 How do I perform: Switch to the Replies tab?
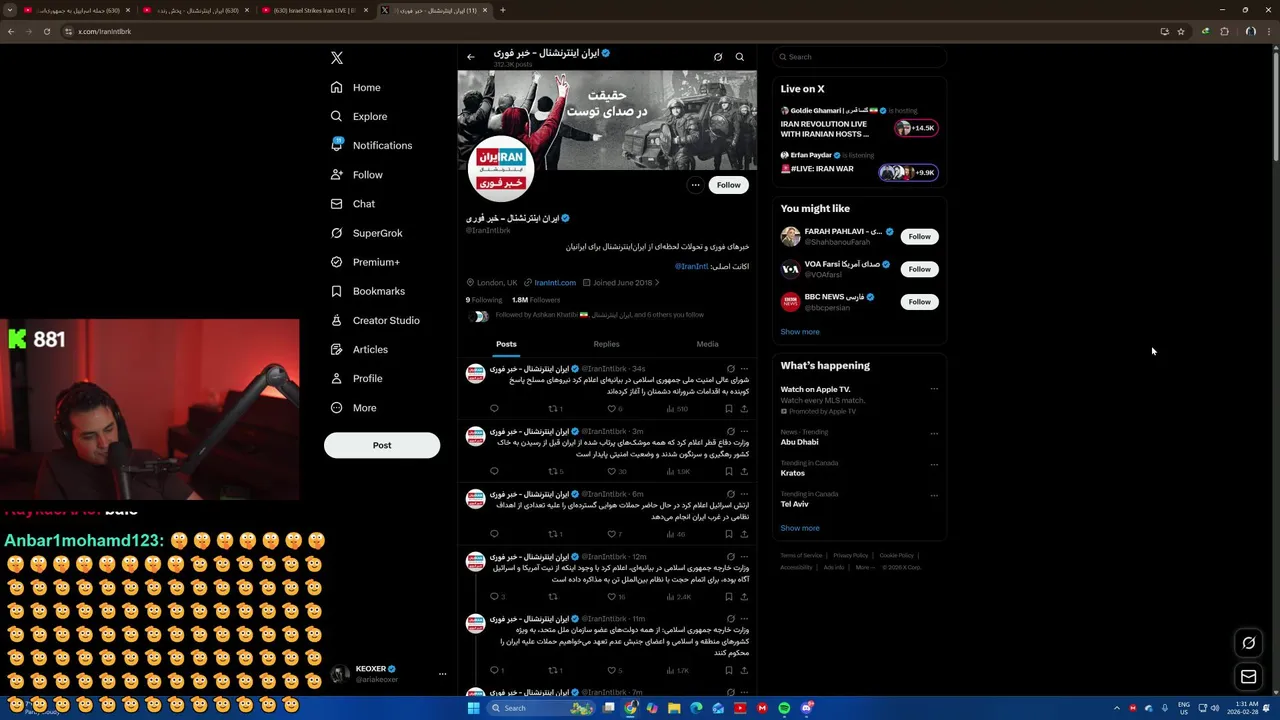click(x=606, y=344)
